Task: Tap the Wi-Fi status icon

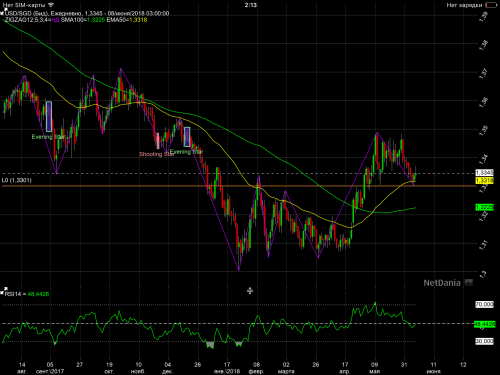Action: [51, 5]
